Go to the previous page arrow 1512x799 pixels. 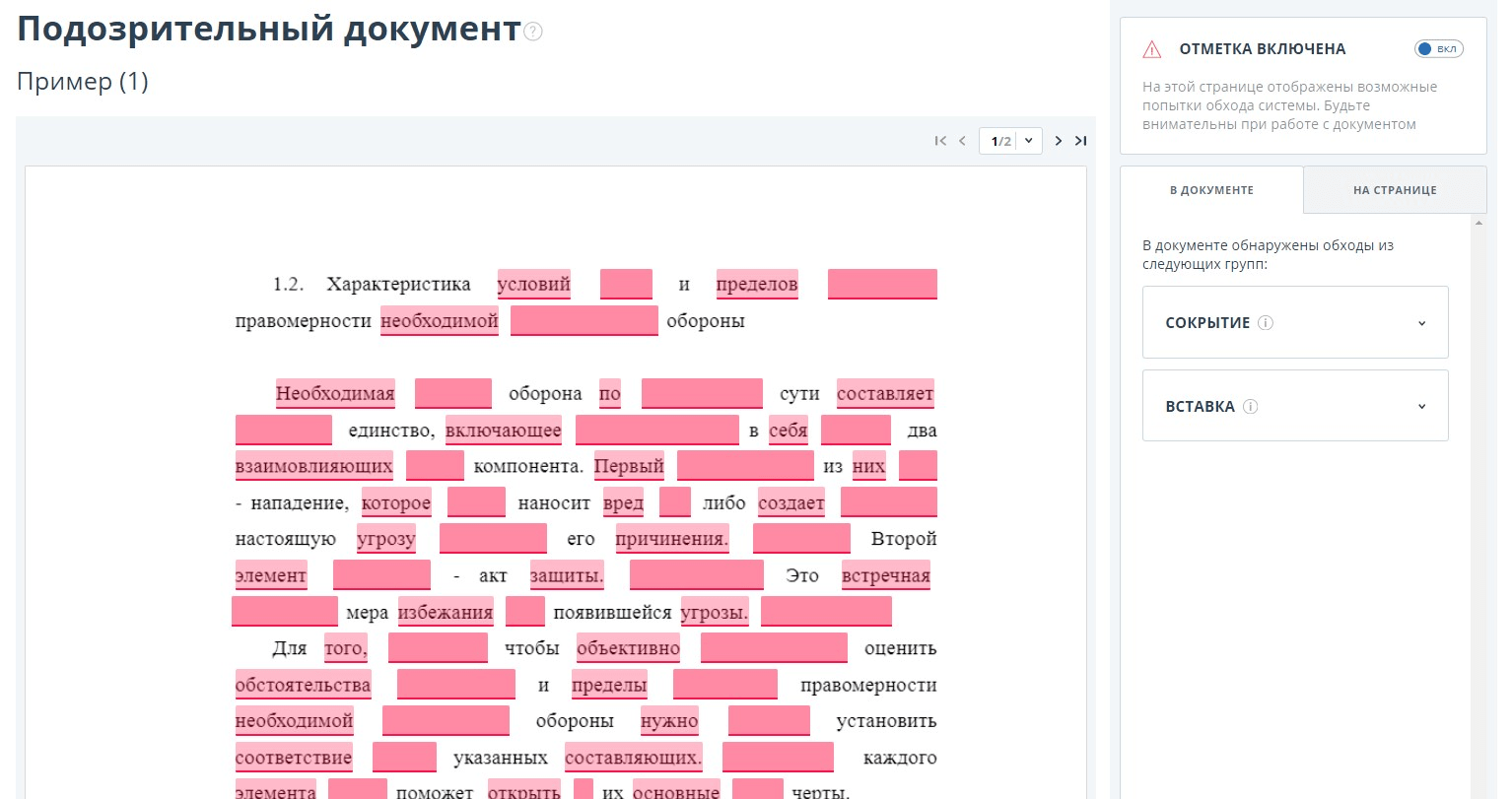(962, 141)
